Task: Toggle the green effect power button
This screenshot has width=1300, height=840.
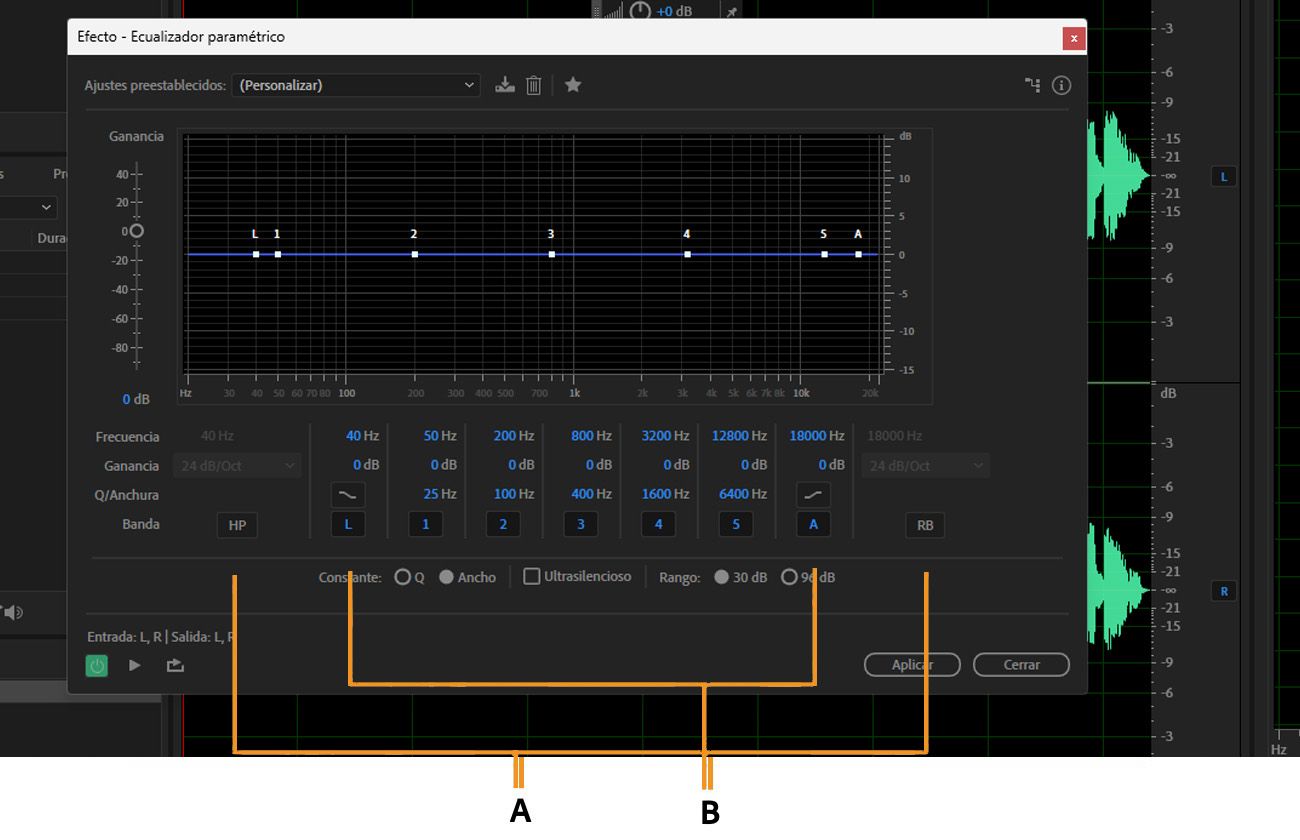Action: point(96,664)
